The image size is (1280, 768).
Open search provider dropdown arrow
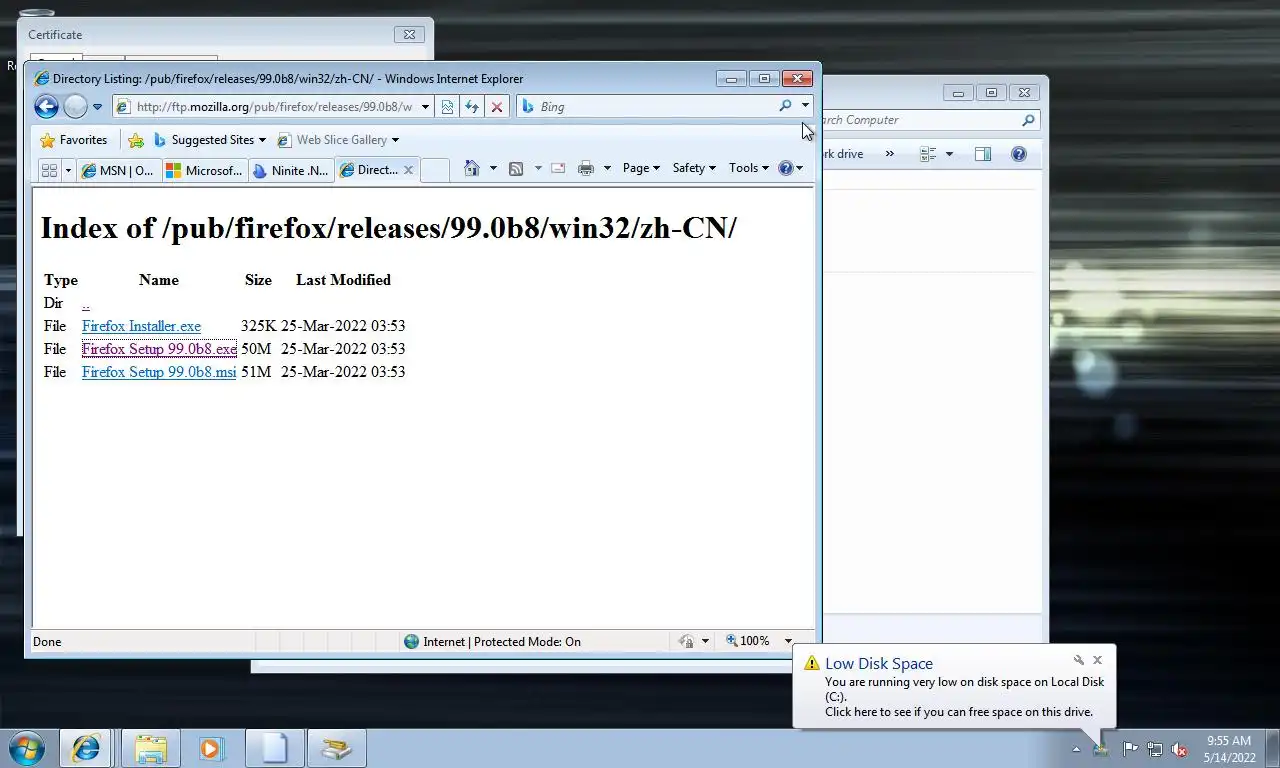coord(805,106)
